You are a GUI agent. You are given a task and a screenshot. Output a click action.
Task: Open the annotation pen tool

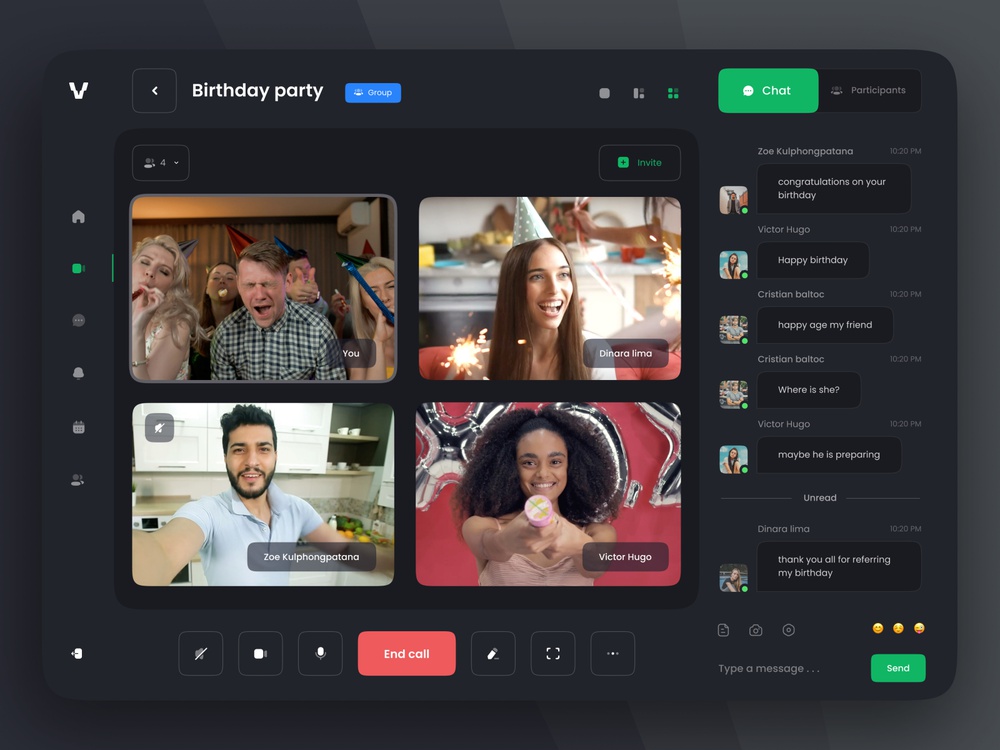(x=493, y=654)
